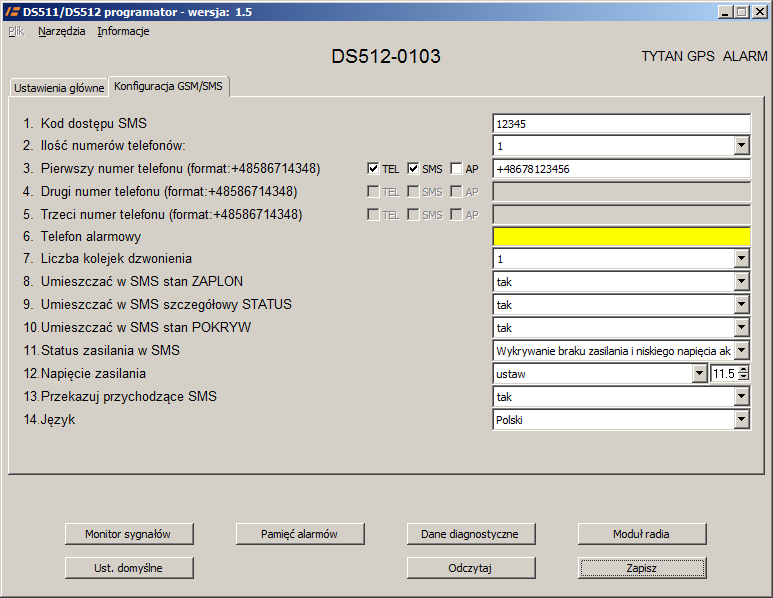Screen dimensions: 773x598
Task: Open the Narzędzia menu
Action: 62,32
